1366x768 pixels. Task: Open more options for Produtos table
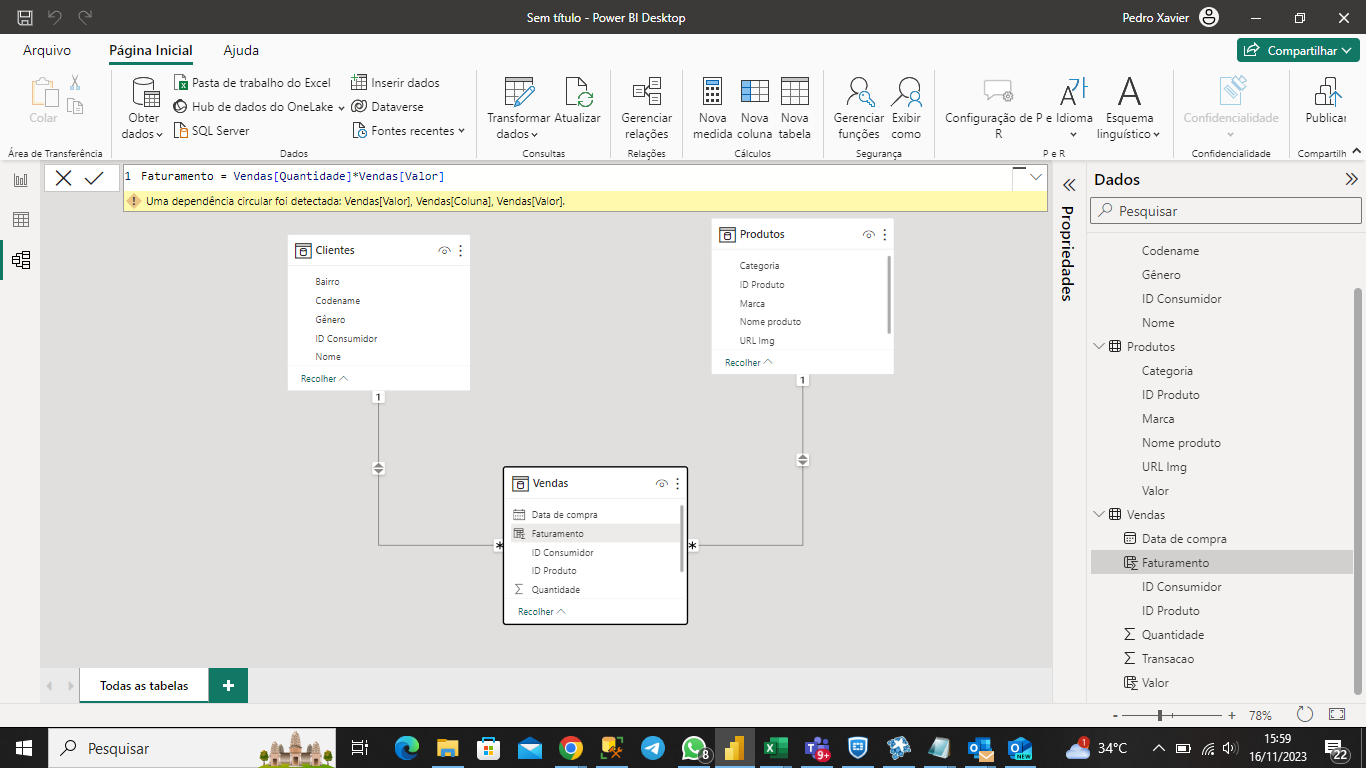pyautogui.click(x=884, y=235)
